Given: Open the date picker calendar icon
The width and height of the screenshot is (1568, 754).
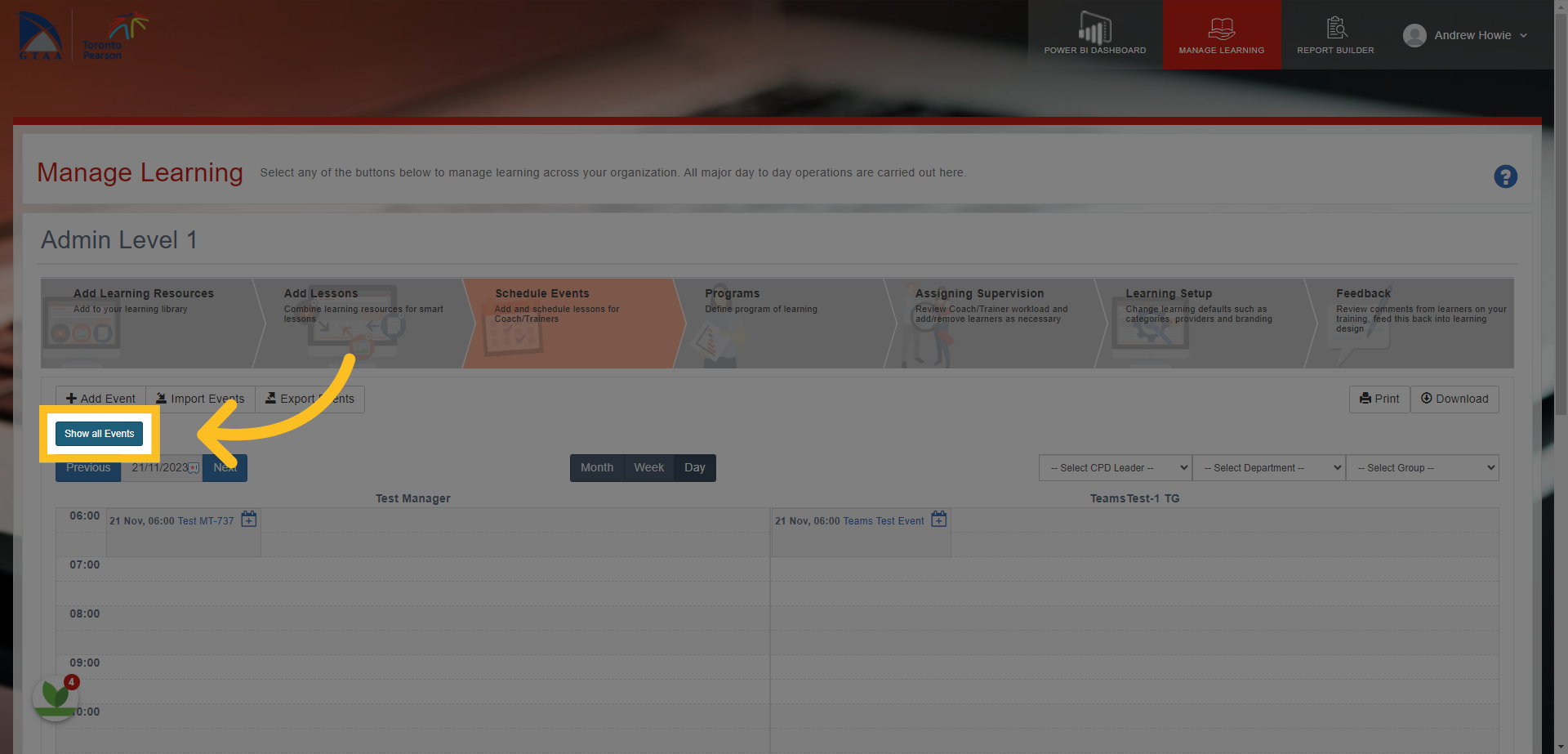Looking at the screenshot, I should [x=194, y=468].
